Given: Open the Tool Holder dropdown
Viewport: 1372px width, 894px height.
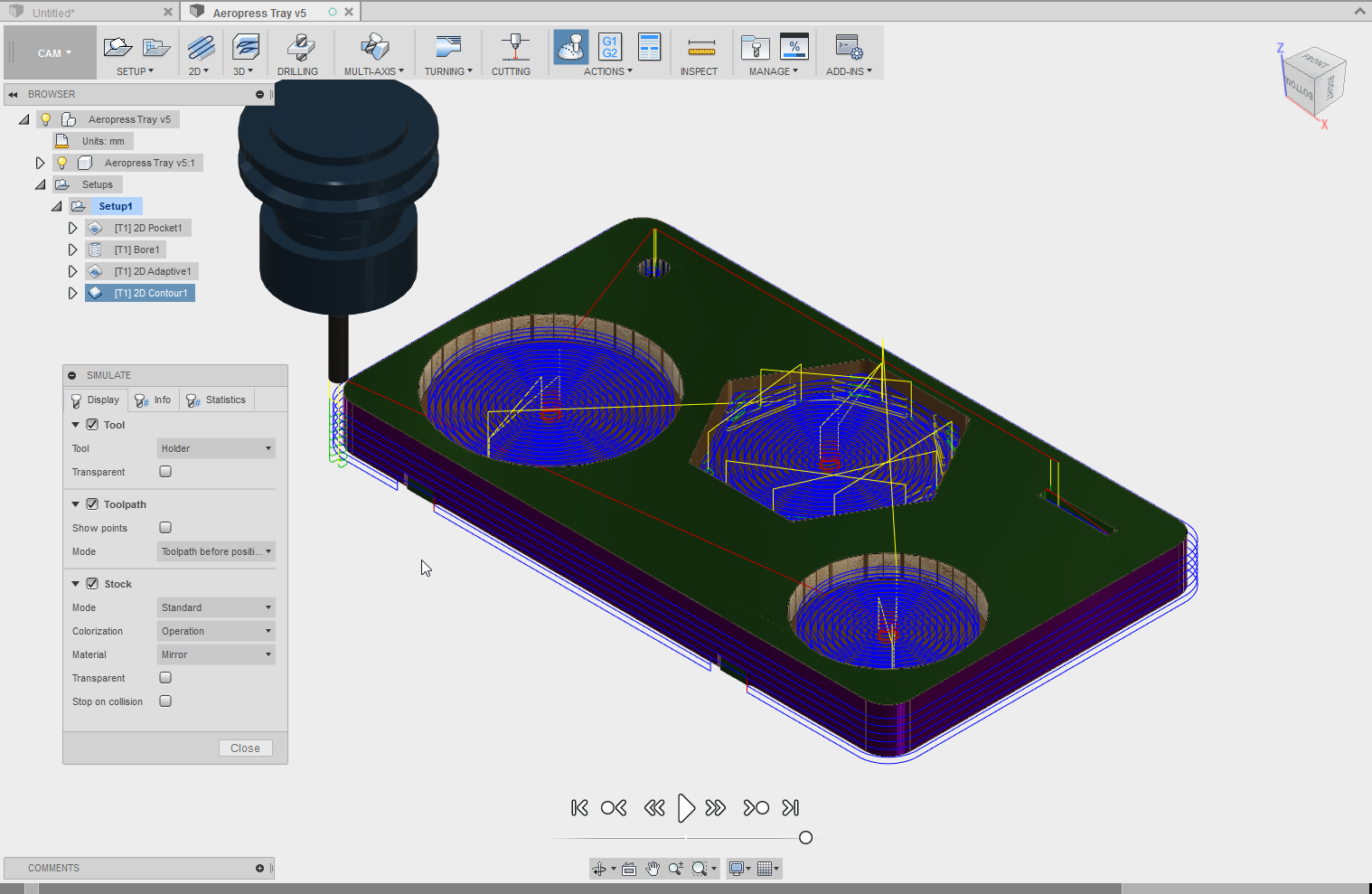Looking at the screenshot, I should [216, 448].
